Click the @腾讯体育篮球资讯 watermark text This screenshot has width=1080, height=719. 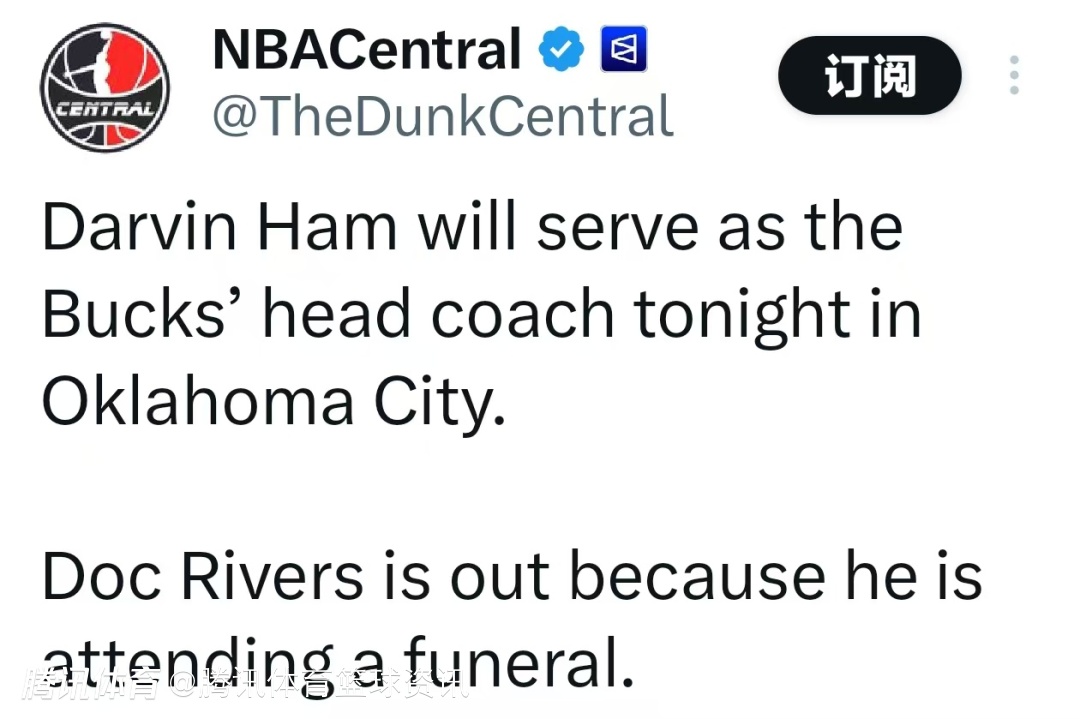click(322, 686)
